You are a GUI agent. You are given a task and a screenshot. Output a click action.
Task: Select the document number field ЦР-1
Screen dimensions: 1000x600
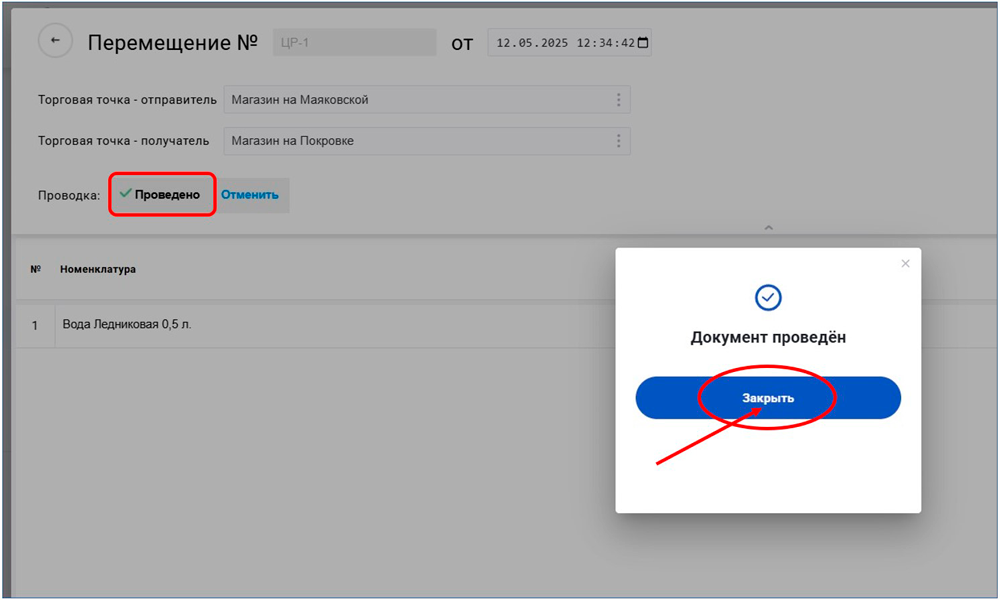(354, 43)
